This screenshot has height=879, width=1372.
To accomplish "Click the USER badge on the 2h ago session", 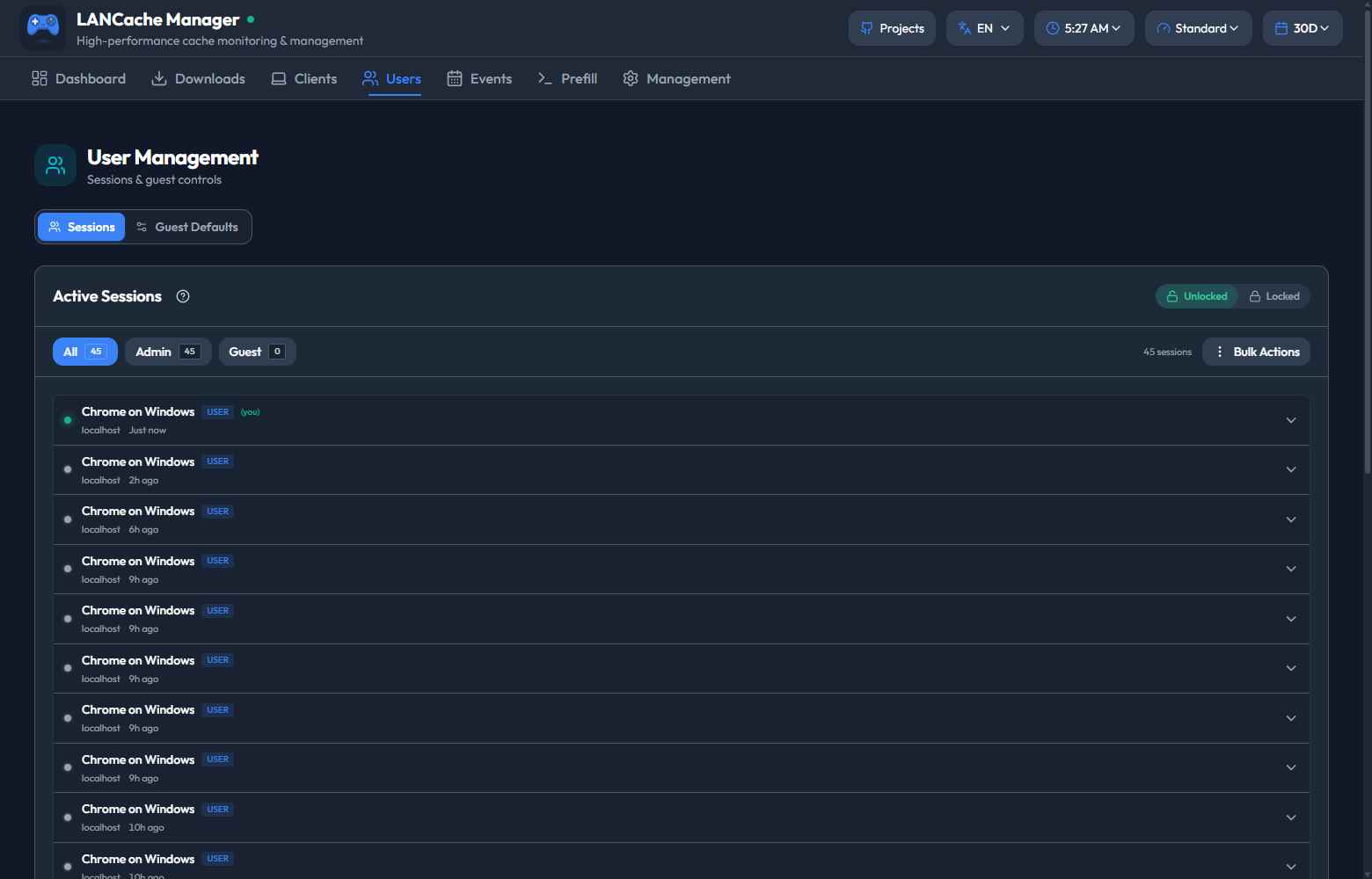I will (218, 461).
